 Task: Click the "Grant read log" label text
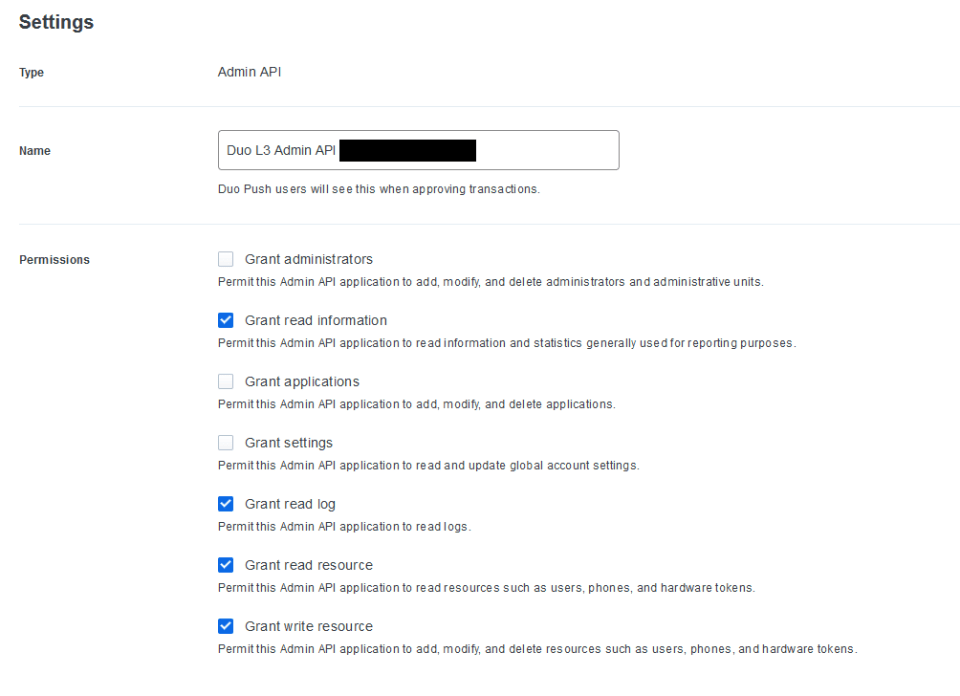[x=290, y=504]
